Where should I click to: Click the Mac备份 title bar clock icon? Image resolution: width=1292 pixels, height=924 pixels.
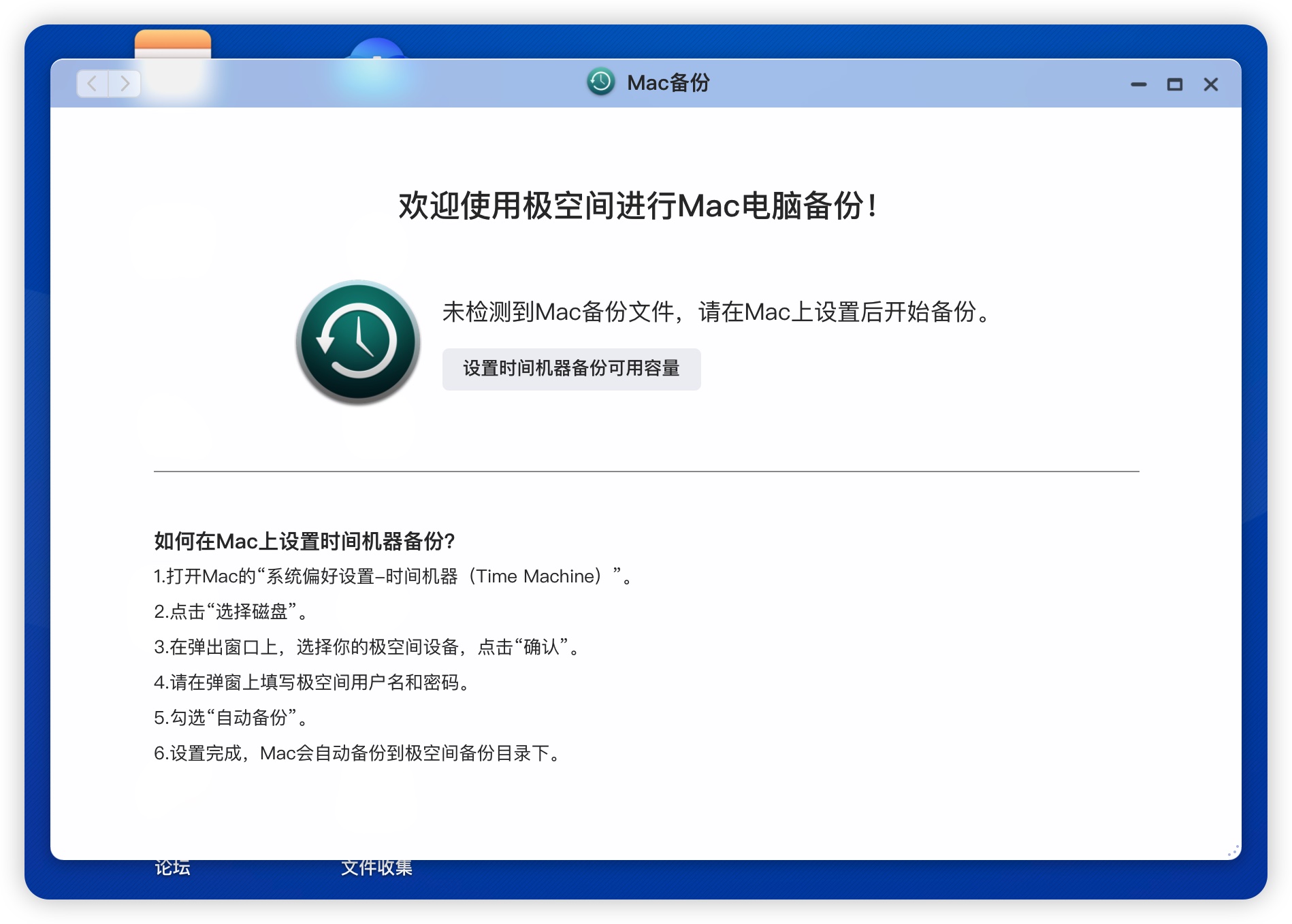pyautogui.click(x=600, y=82)
